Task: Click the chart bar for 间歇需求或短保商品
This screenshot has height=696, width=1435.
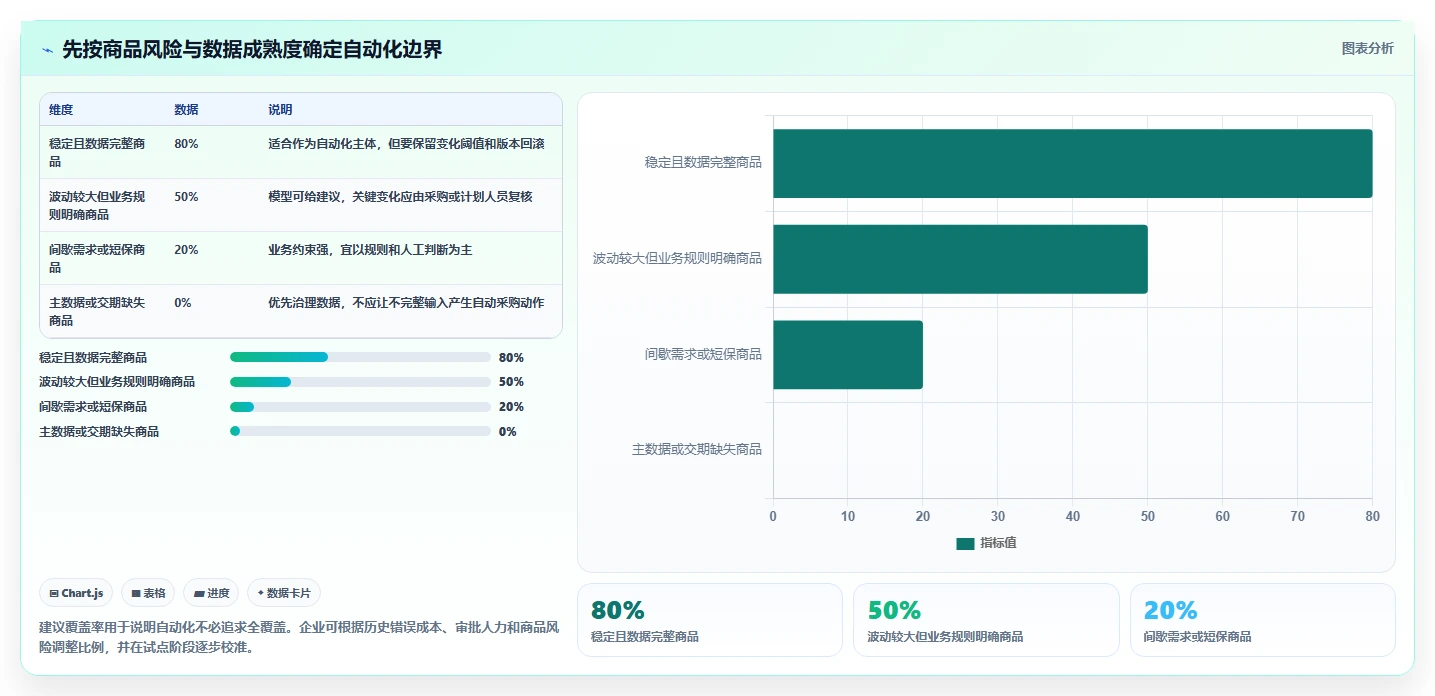Action: tap(848, 354)
